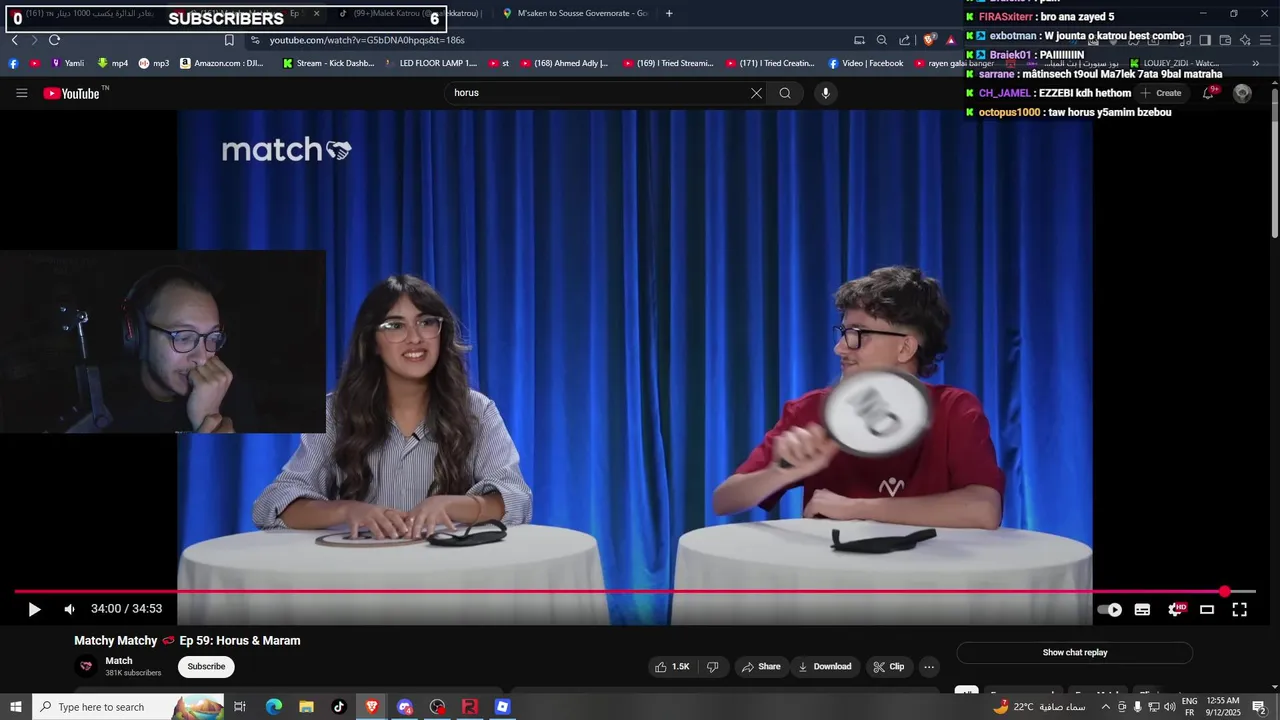This screenshot has width=1280, height=720.
Task: Open the YouTube hamburger guide menu
Action: tap(22, 93)
